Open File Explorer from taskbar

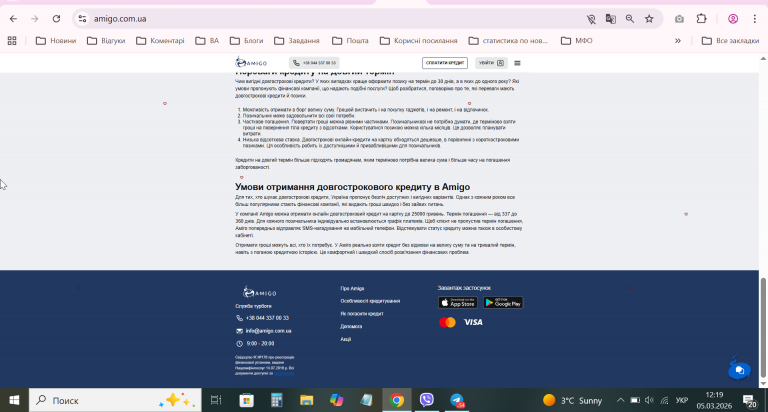[307, 400]
